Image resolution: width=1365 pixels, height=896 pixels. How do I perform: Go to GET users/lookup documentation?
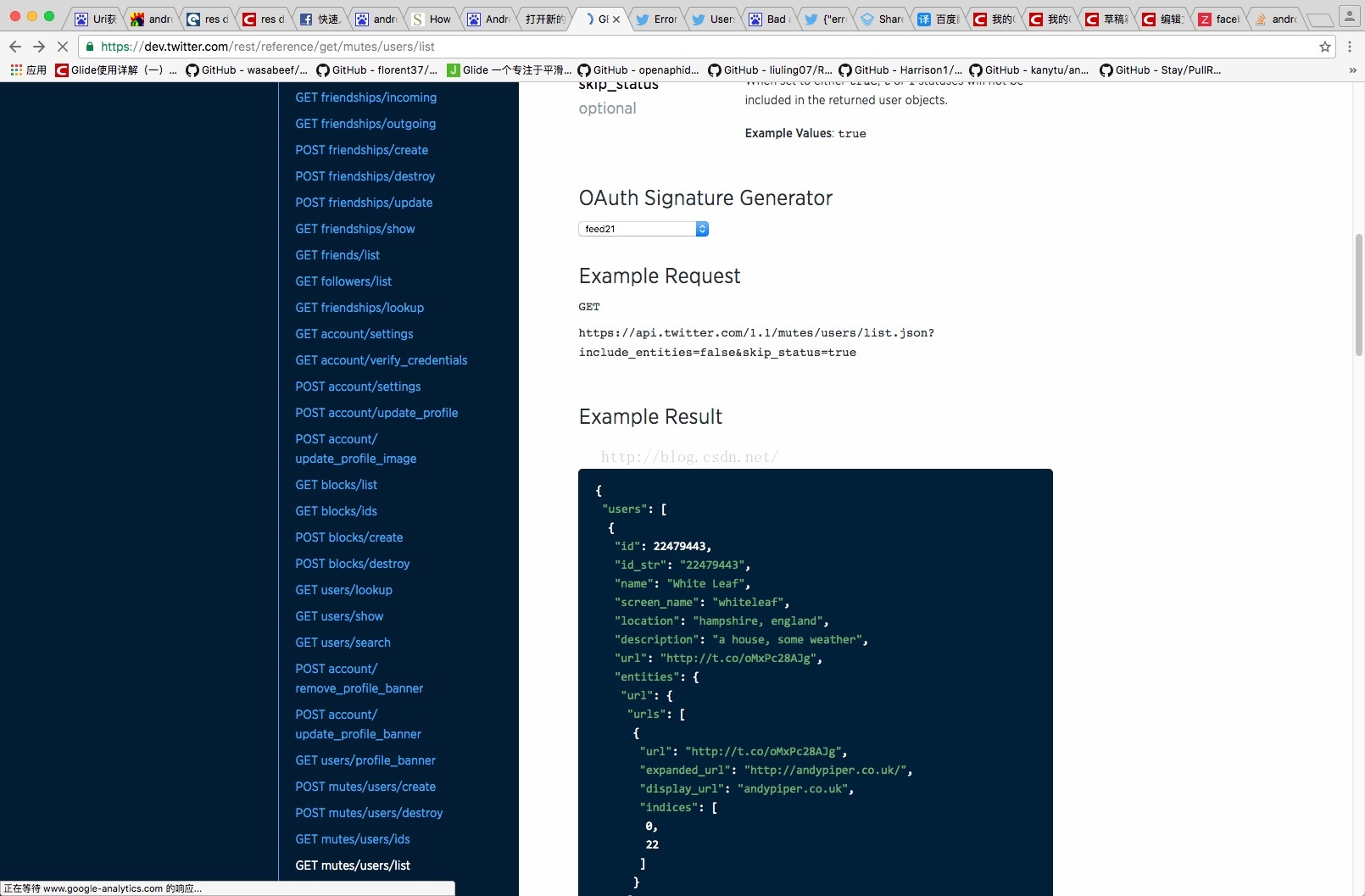point(343,590)
